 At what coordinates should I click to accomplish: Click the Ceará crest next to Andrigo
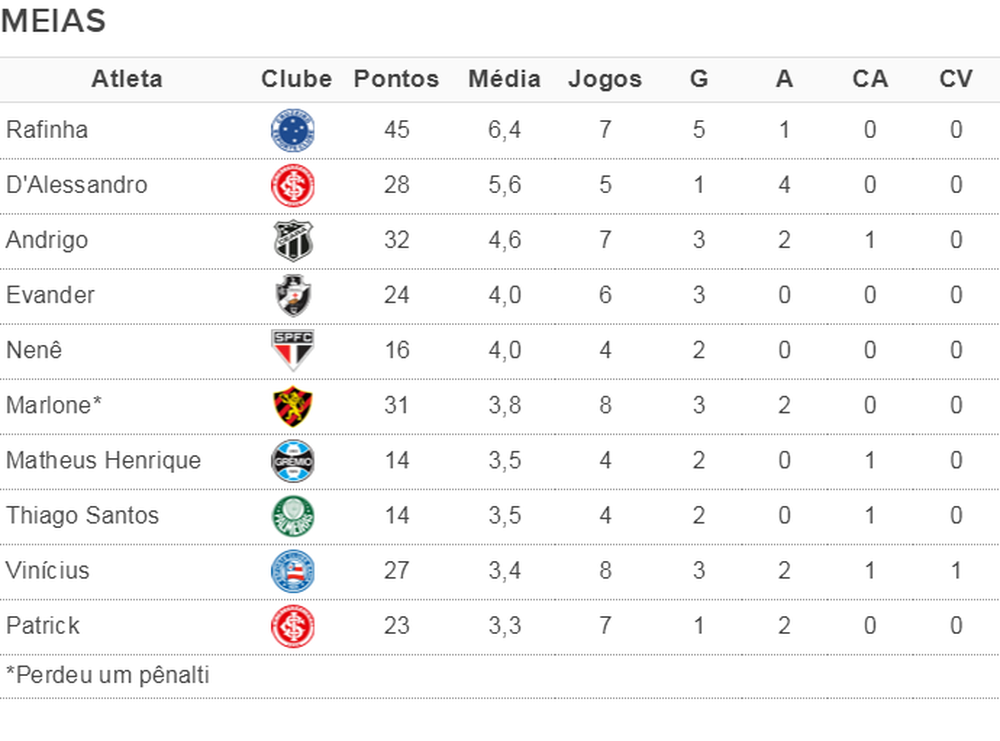[294, 241]
